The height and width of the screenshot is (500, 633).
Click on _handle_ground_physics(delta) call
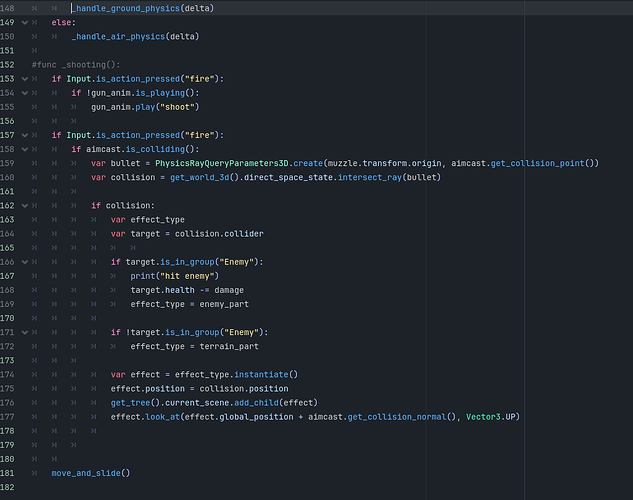tap(143, 8)
